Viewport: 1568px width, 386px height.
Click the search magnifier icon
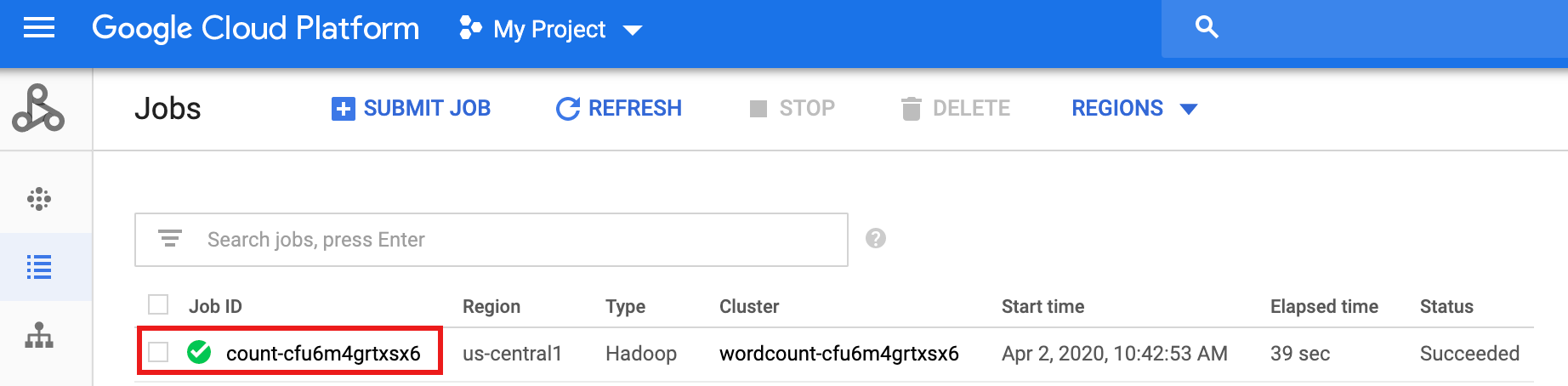(1207, 28)
